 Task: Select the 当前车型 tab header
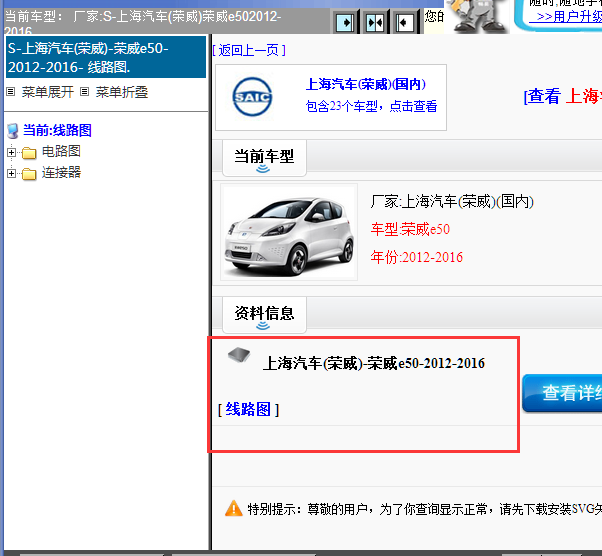point(264,157)
